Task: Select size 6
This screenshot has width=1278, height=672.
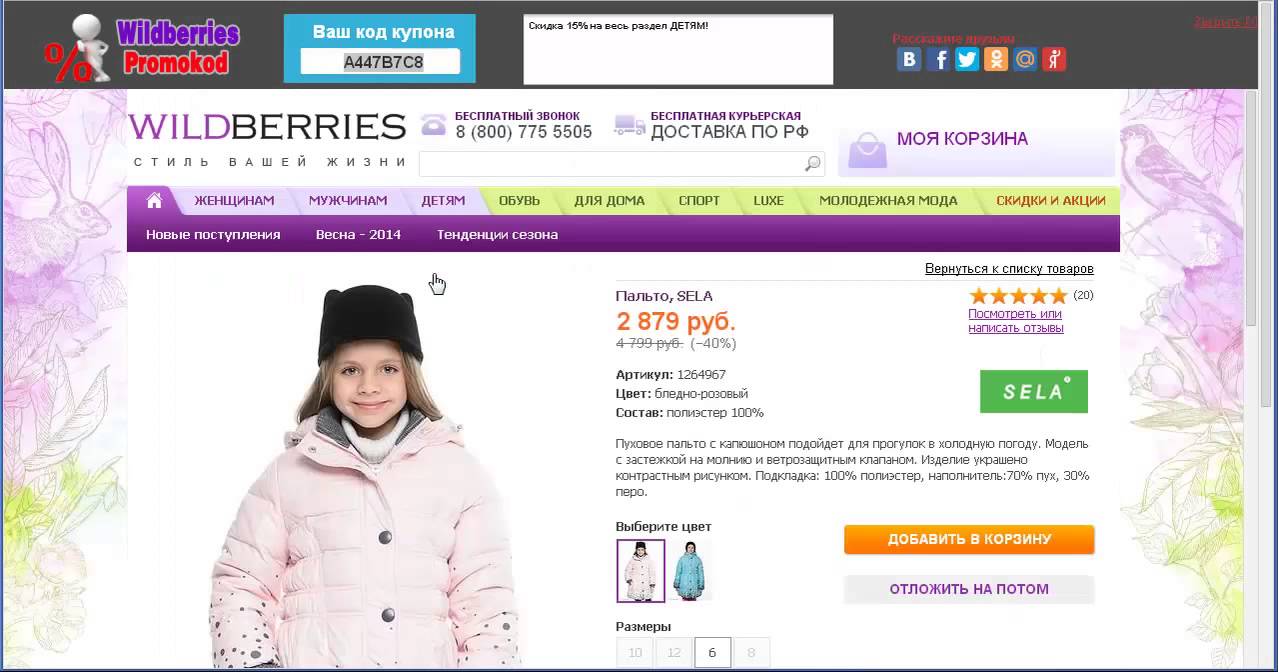Action: click(x=713, y=653)
